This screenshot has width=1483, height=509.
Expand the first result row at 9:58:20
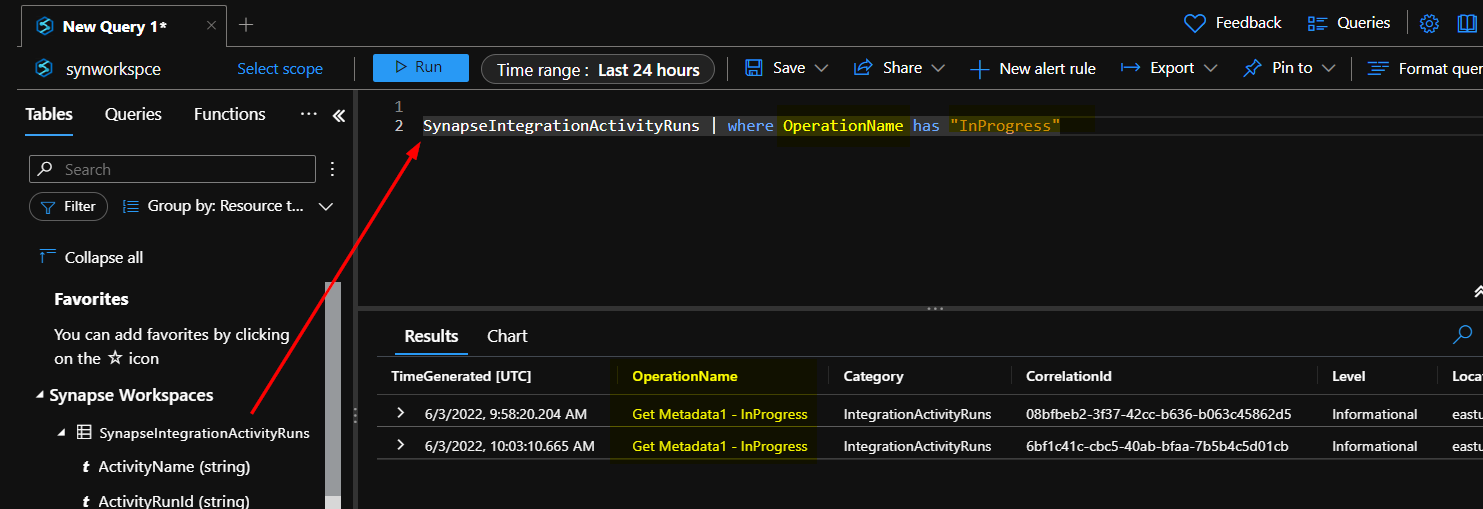click(401, 414)
